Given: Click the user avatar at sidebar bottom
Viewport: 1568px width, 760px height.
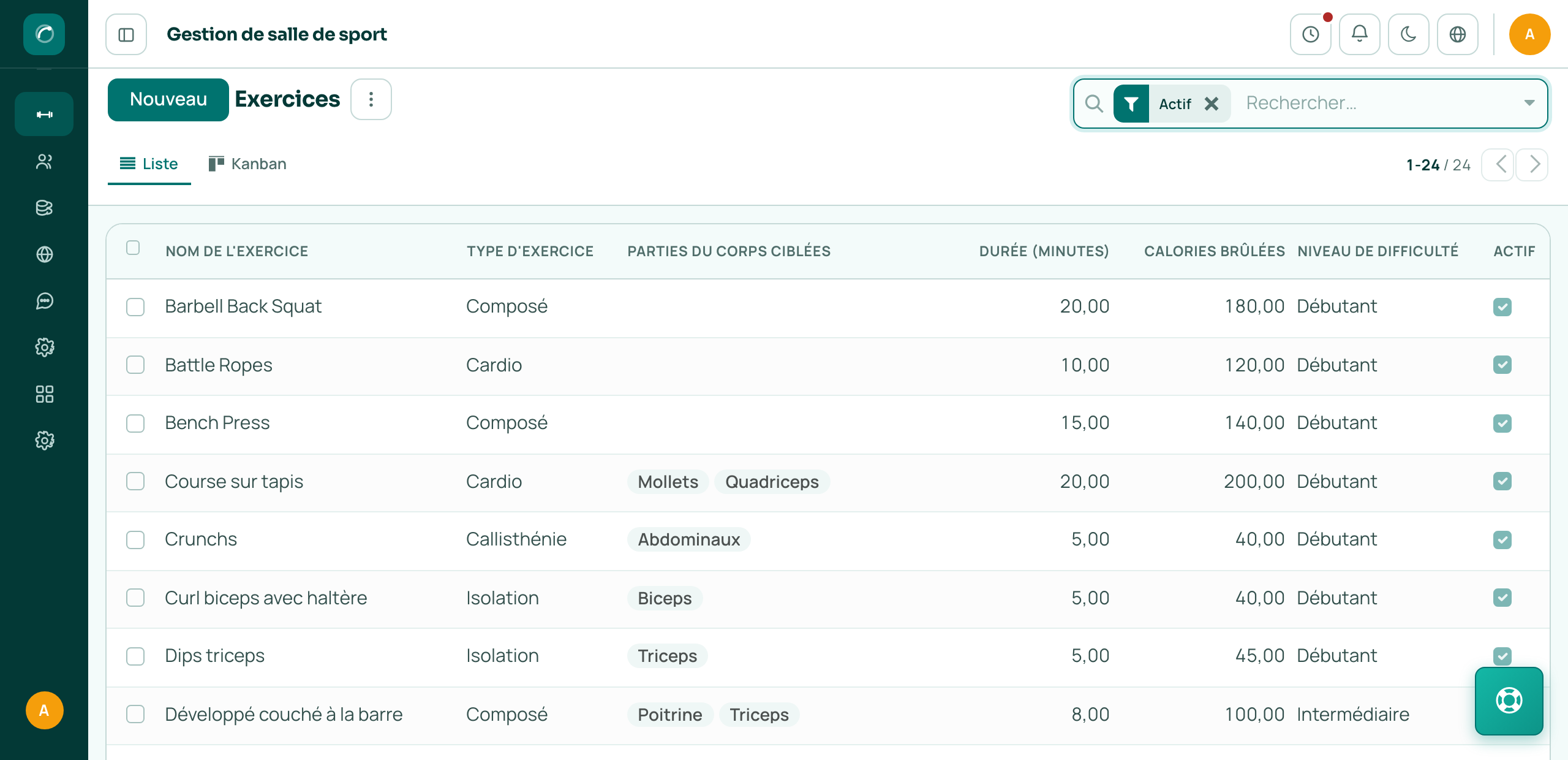Looking at the screenshot, I should (x=44, y=710).
